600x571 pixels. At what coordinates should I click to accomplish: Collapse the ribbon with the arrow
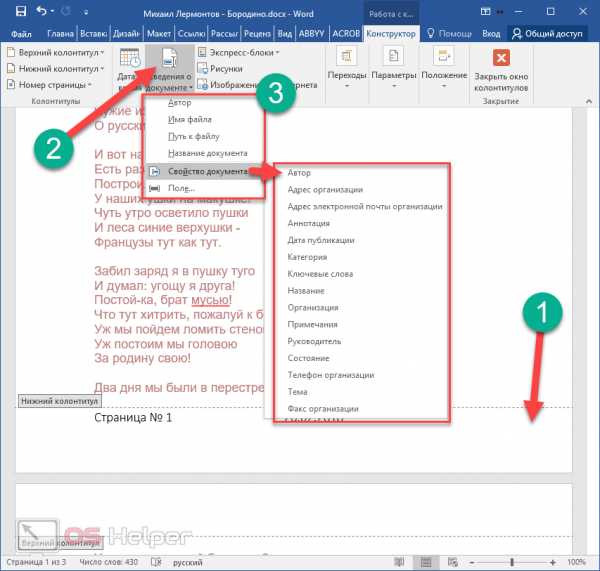[589, 101]
